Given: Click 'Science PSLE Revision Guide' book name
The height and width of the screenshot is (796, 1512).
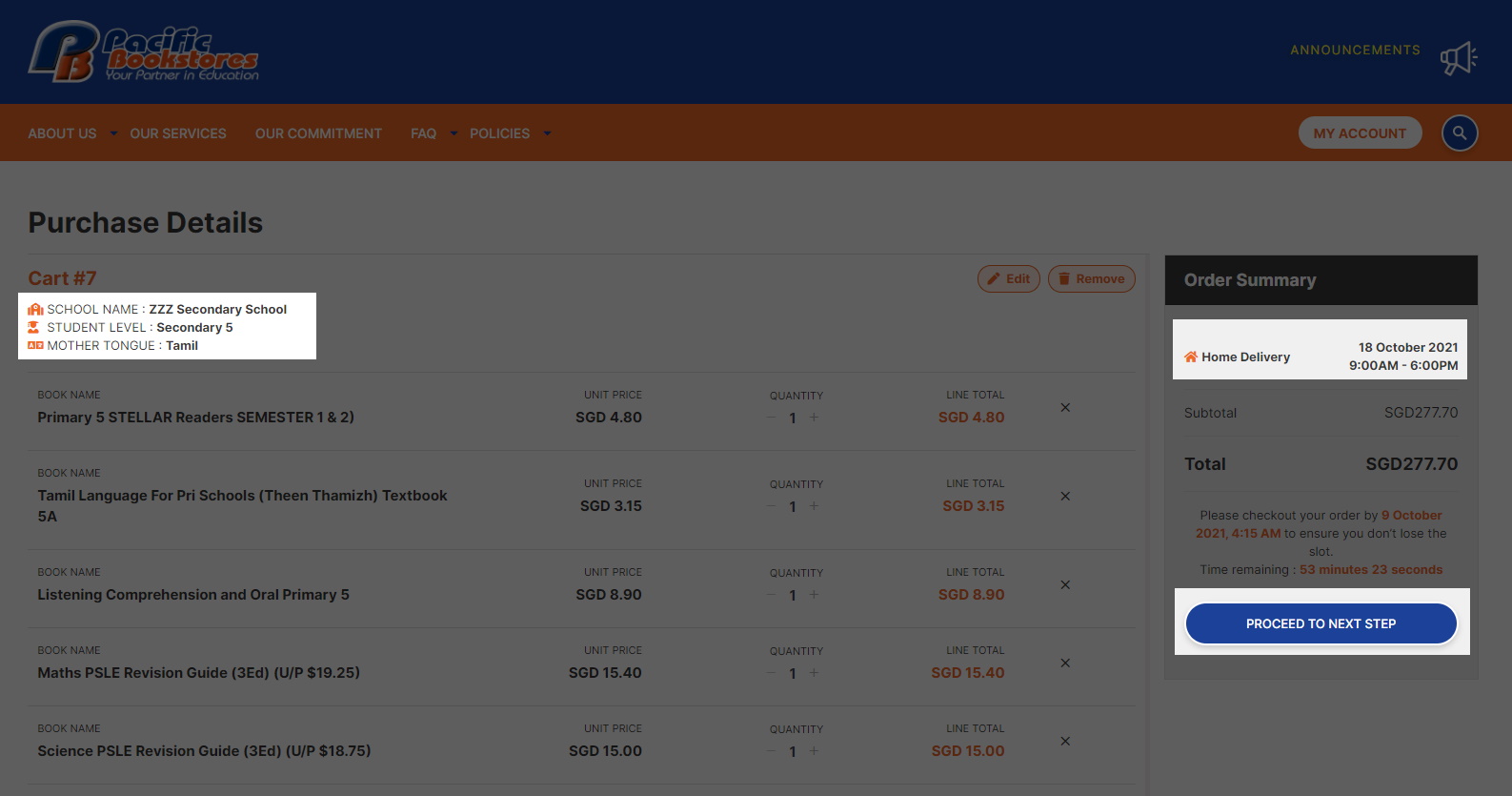Looking at the screenshot, I should click(x=204, y=751).
